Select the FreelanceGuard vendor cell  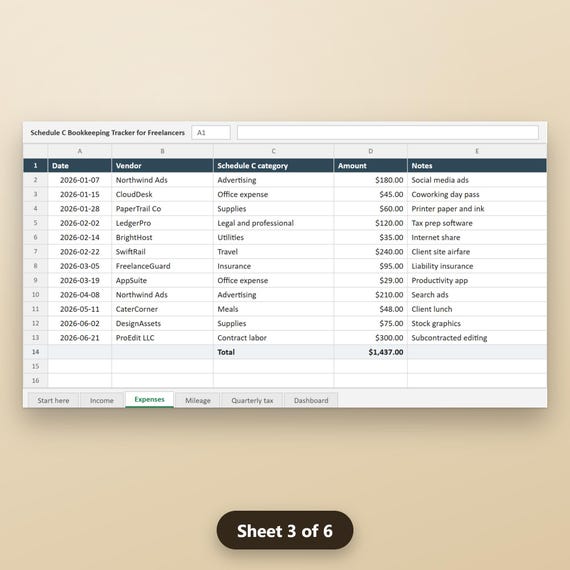pos(162,266)
